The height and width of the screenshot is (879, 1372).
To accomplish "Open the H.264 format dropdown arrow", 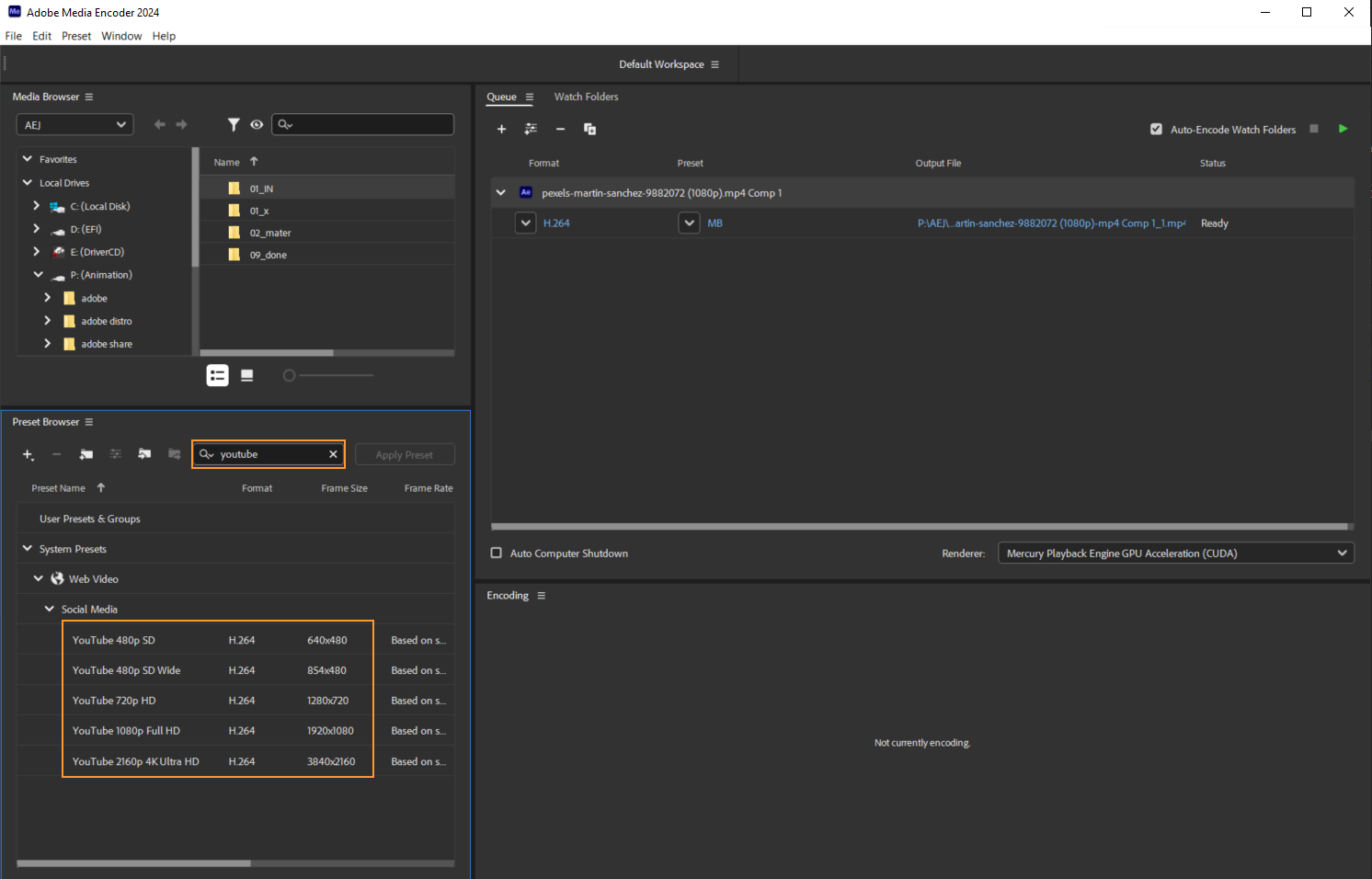I will coord(525,223).
